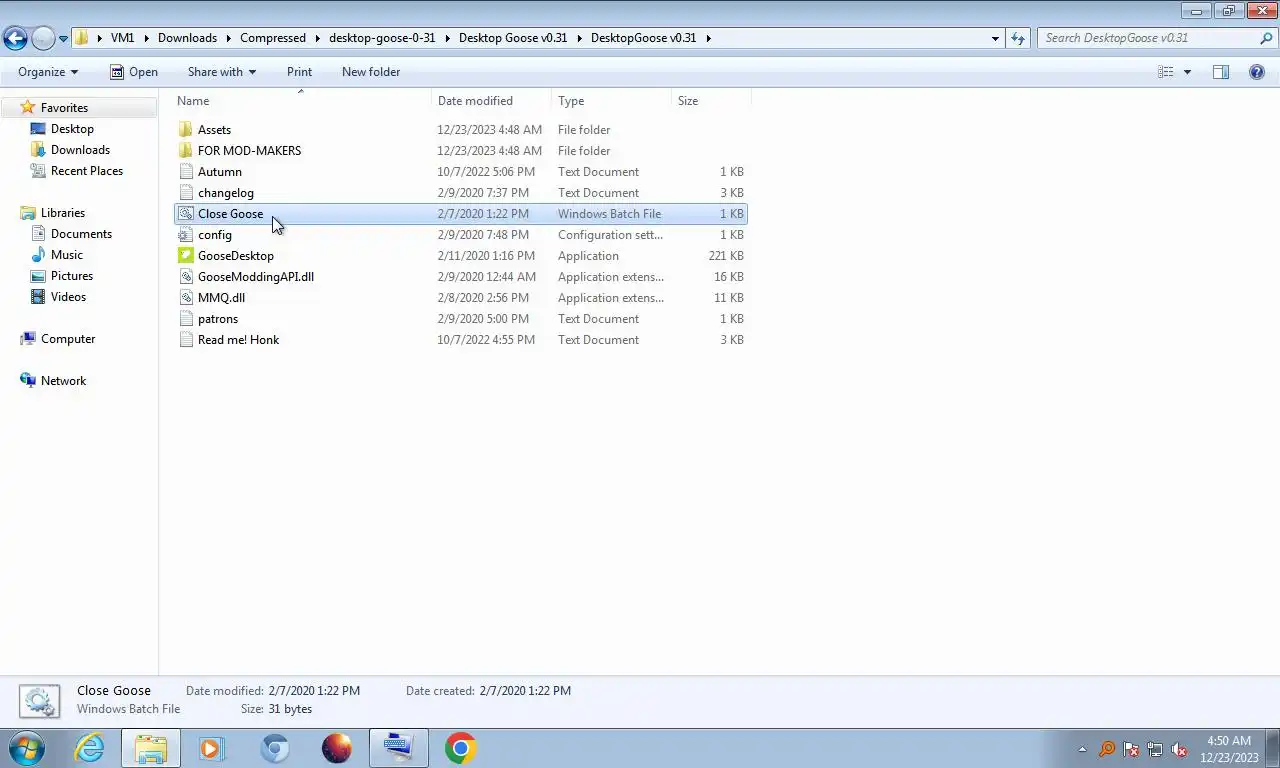The image size is (1280, 768).
Task: Open the Organize dropdown menu
Action: (x=48, y=72)
